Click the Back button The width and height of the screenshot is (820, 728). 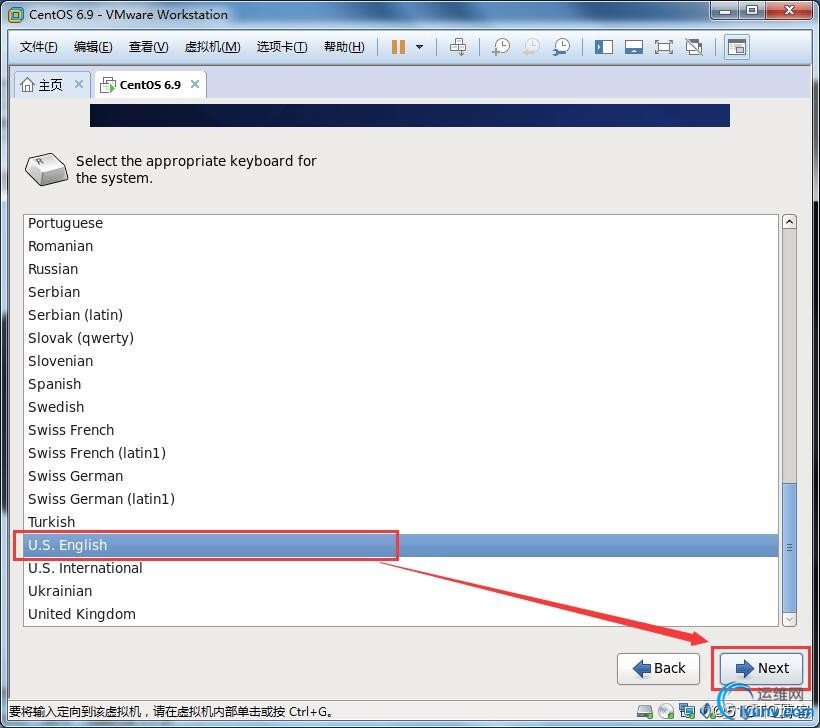[x=658, y=668]
